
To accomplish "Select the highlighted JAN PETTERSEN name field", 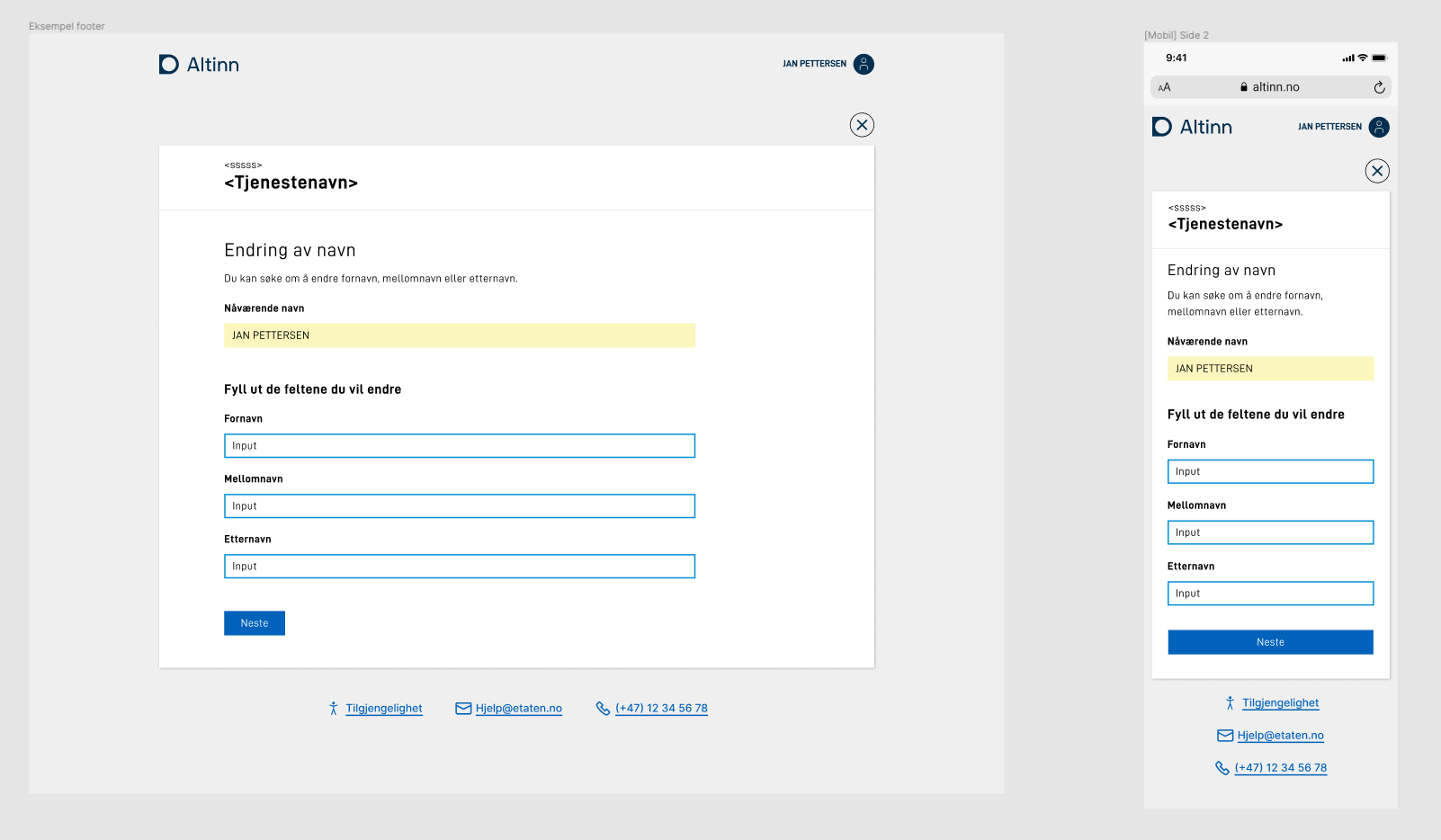I will [x=459, y=335].
